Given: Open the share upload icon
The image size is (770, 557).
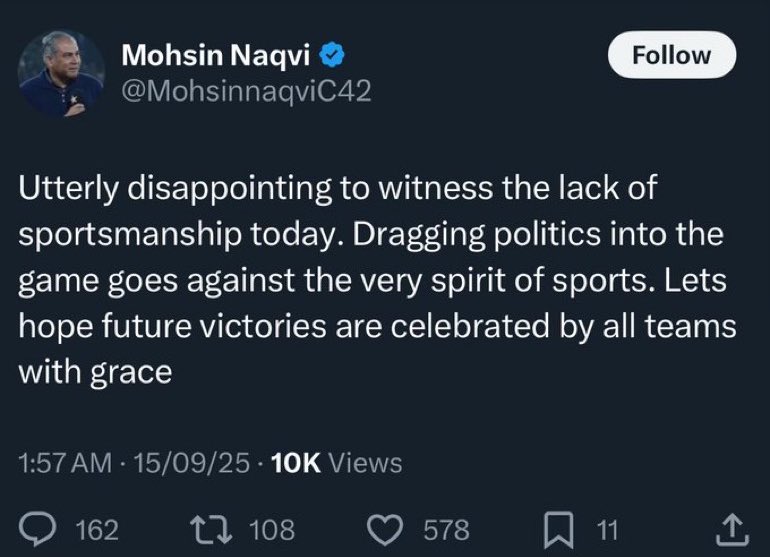Looking at the screenshot, I should [x=732, y=529].
